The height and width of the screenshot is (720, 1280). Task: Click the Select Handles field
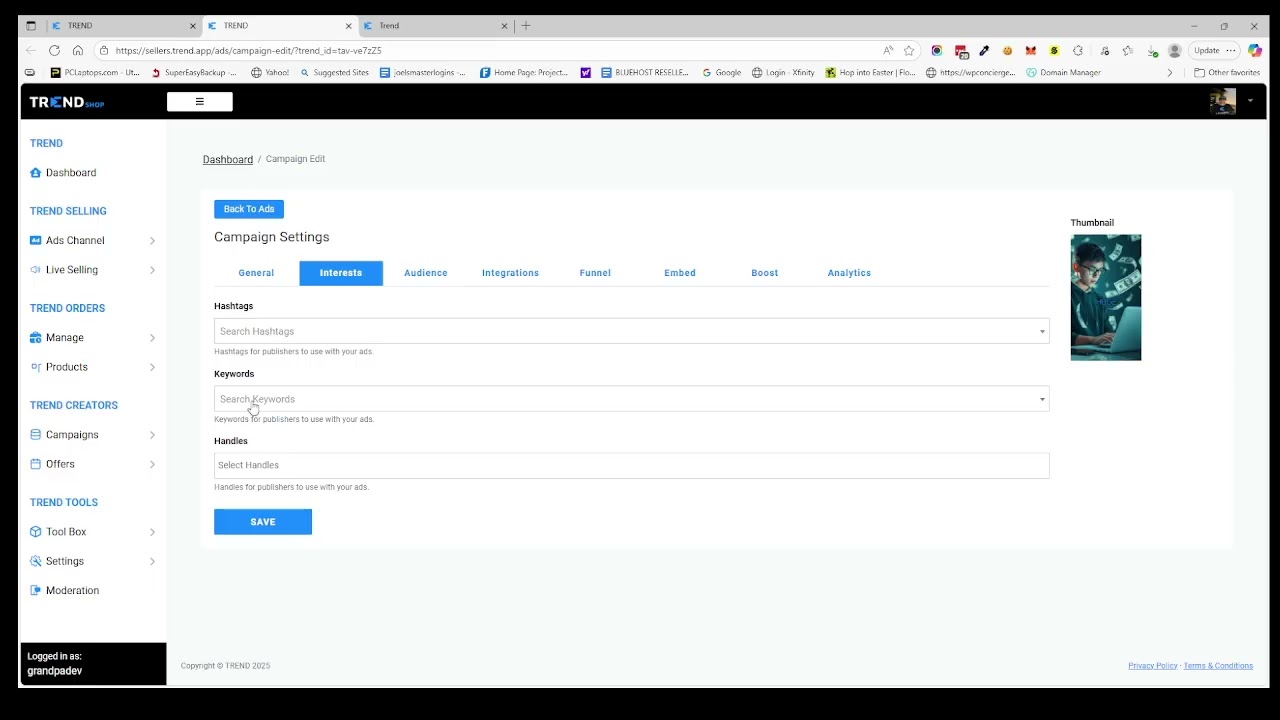coord(632,465)
